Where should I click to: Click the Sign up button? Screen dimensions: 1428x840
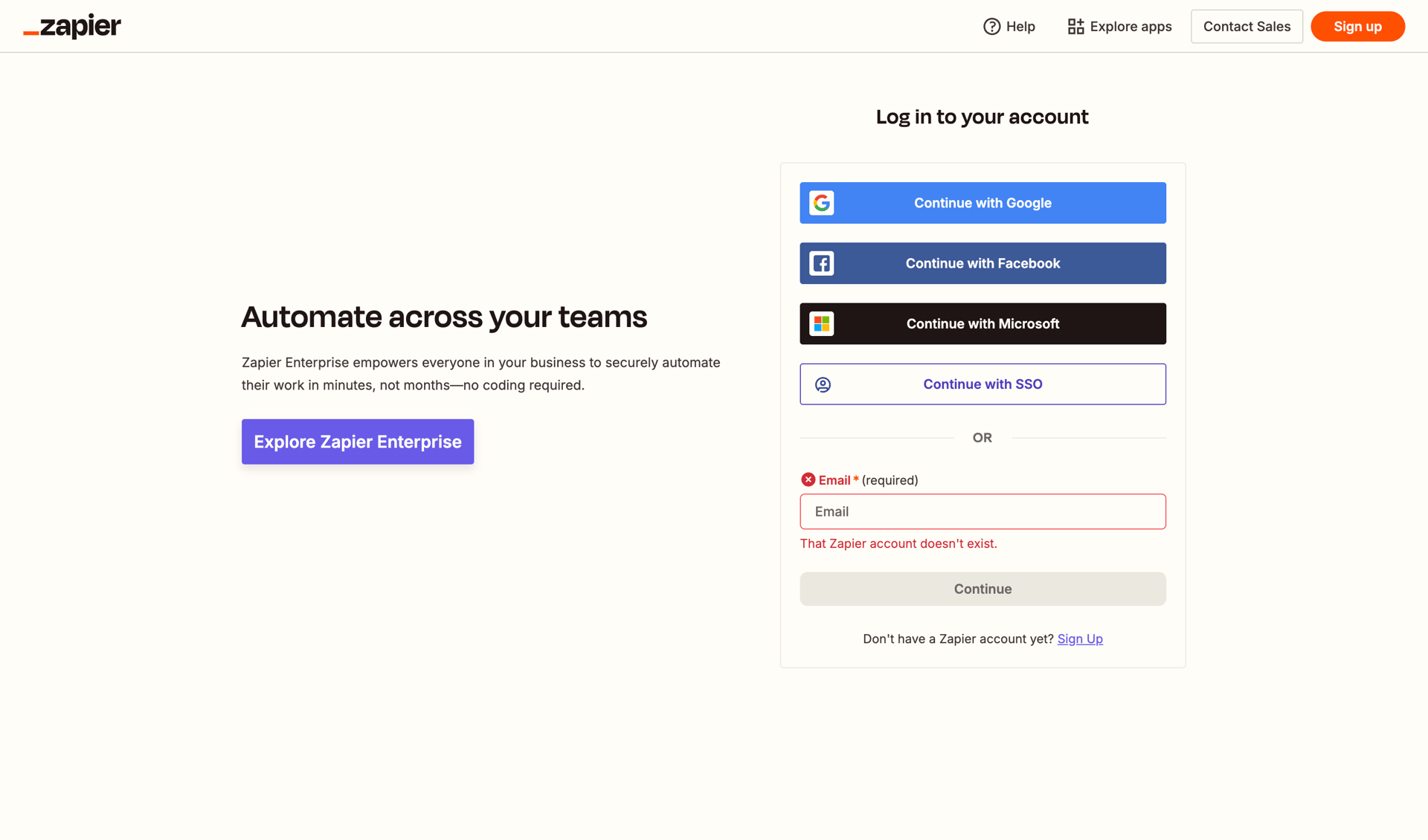(1357, 26)
